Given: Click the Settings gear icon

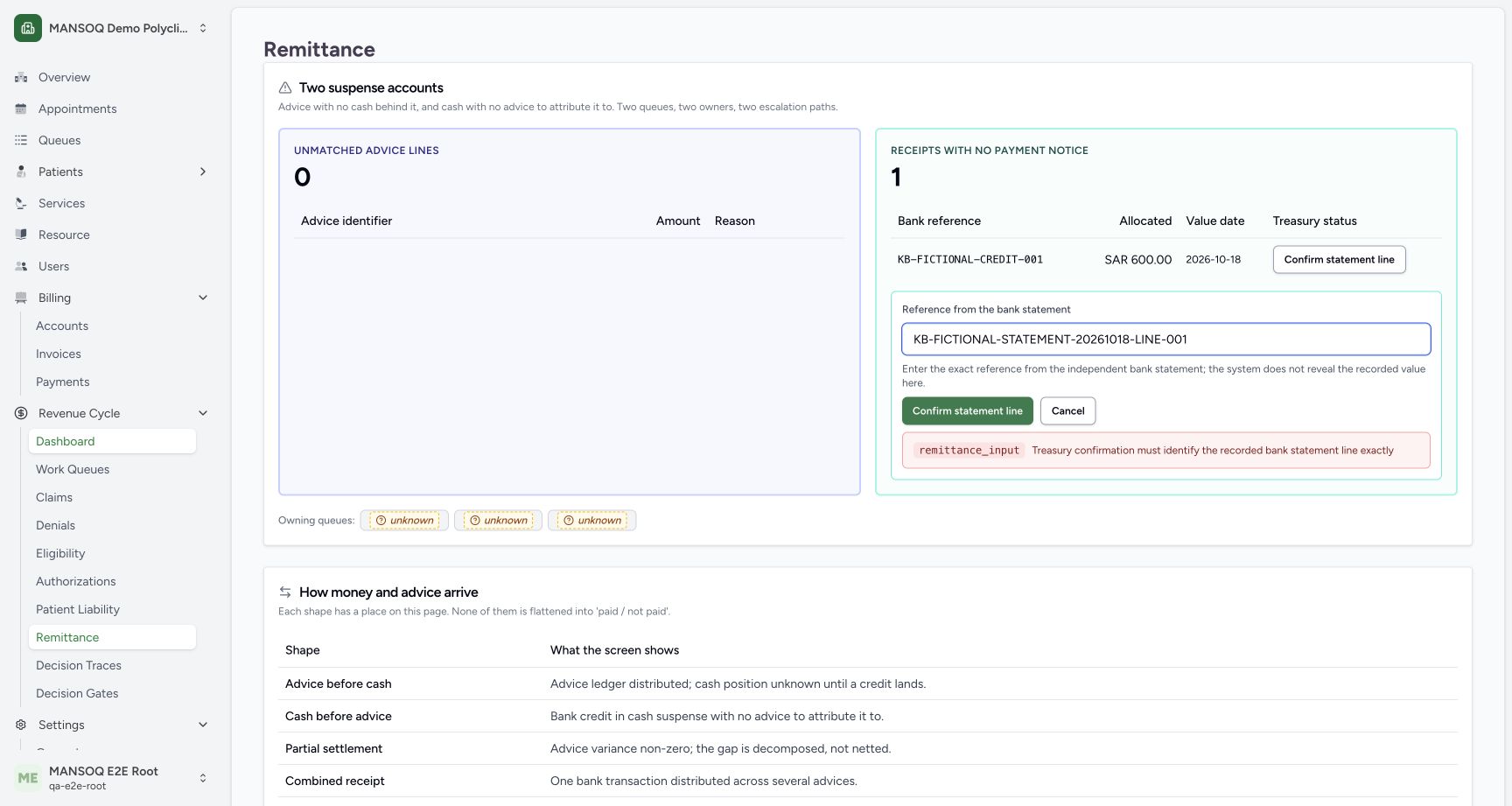Looking at the screenshot, I should (21, 725).
